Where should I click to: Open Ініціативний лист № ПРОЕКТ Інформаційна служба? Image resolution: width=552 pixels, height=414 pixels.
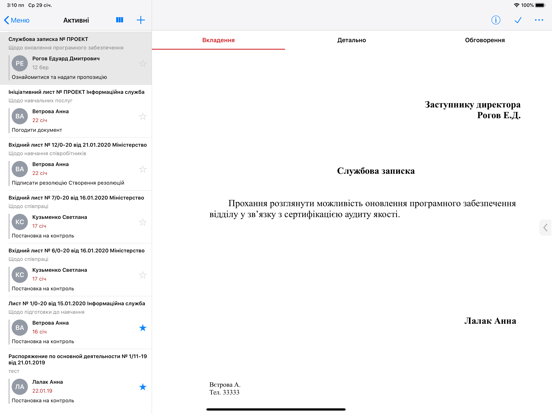tap(76, 111)
